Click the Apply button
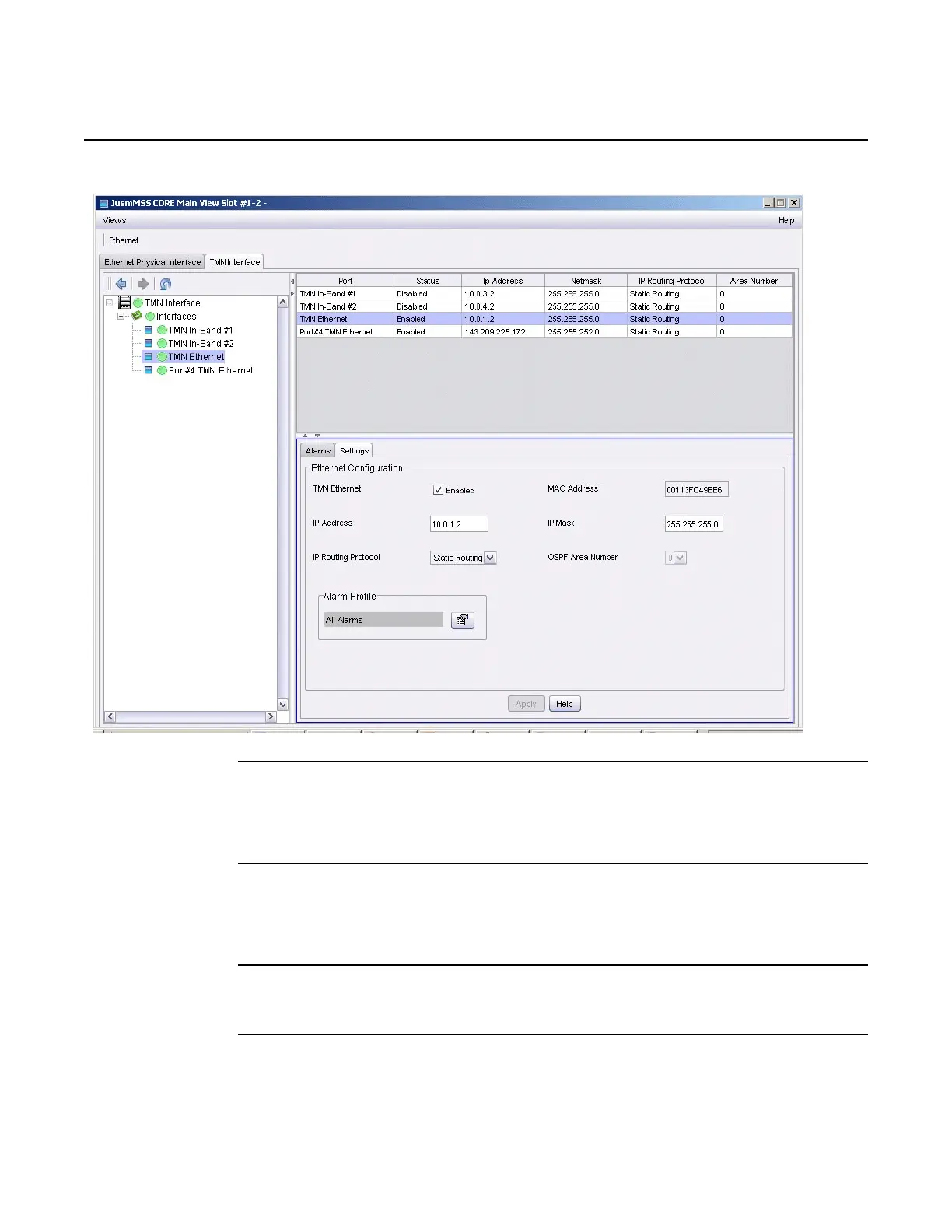This screenshot has height=1232, width=952. (526, 704)
